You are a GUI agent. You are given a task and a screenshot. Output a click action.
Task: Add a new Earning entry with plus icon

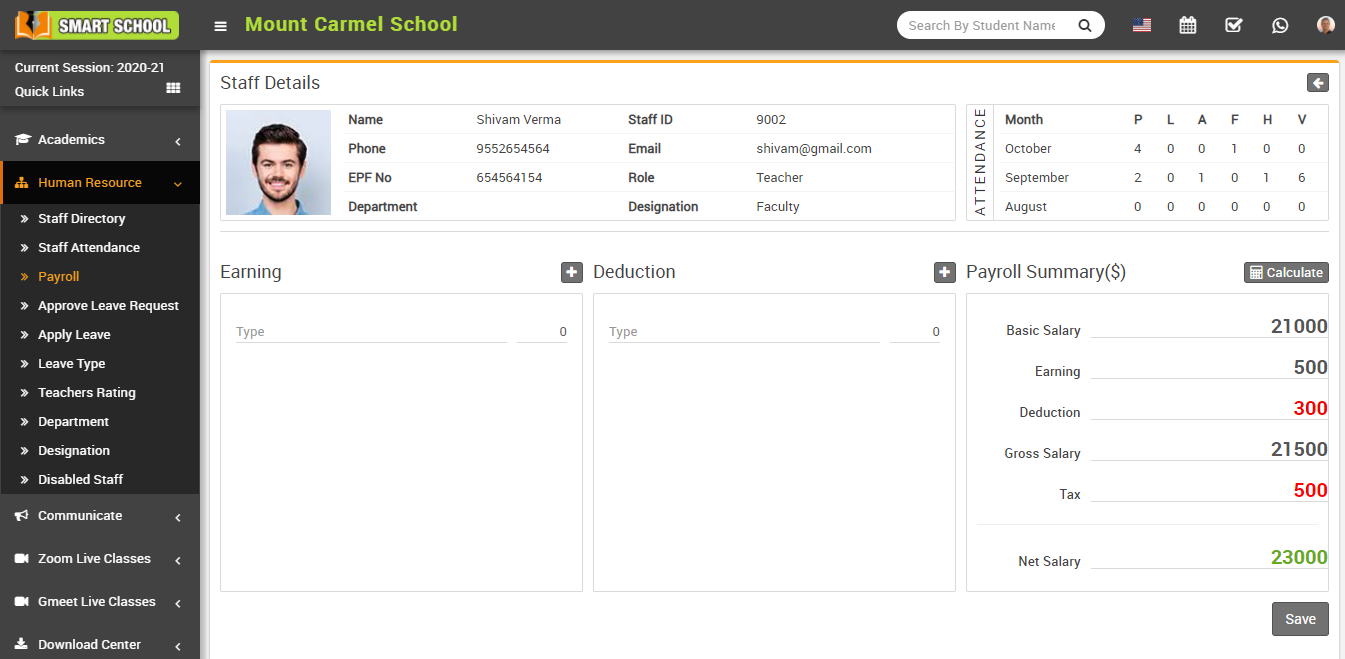(571, 272)
